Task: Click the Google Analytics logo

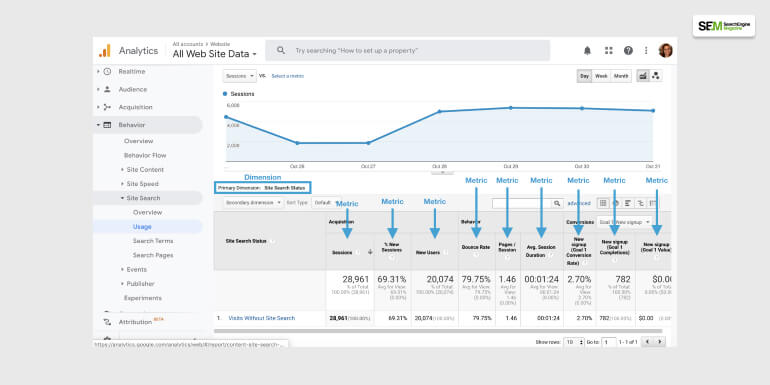Action: [105, 51]
